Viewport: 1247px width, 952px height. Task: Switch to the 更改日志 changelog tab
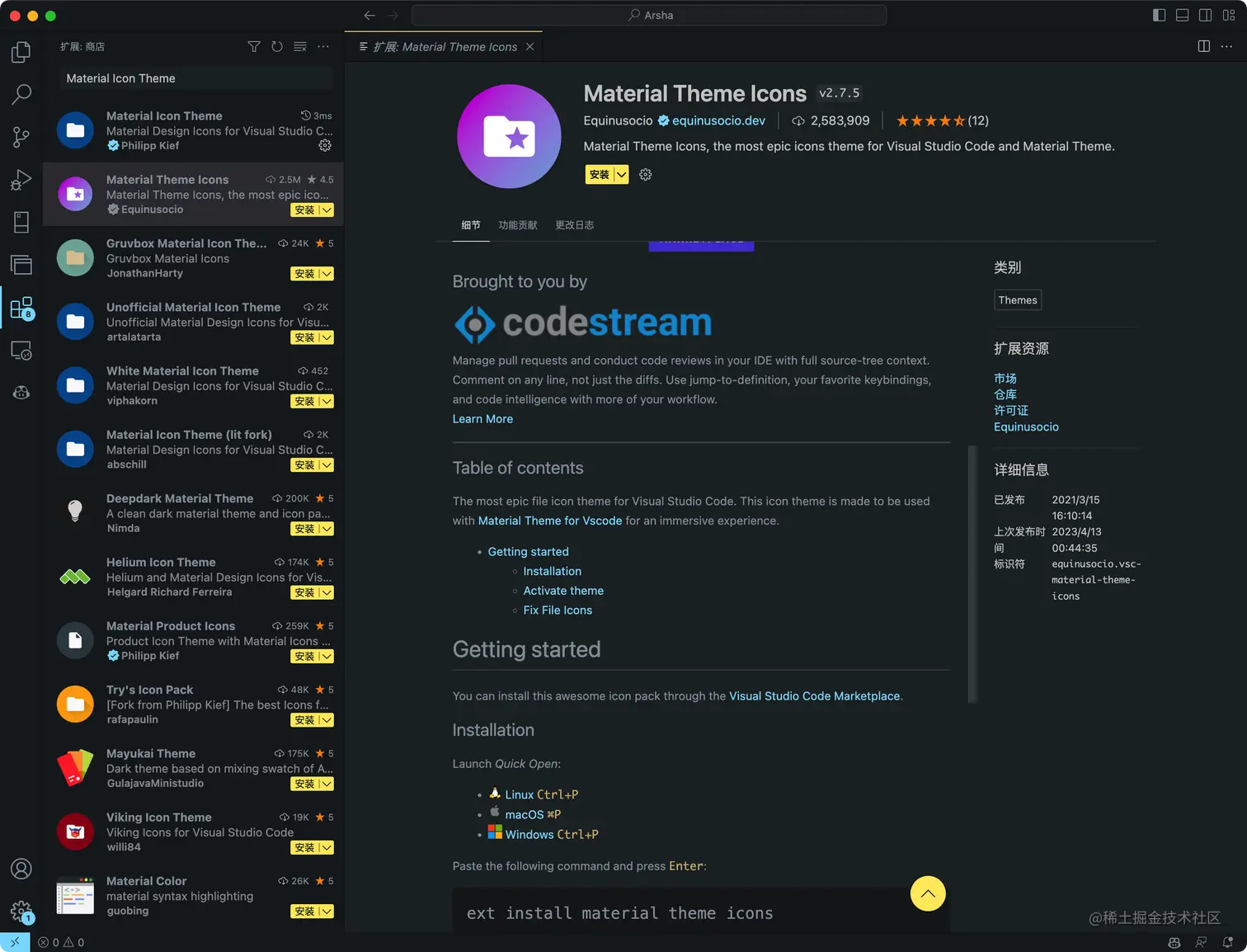click(x=575, y=225)
